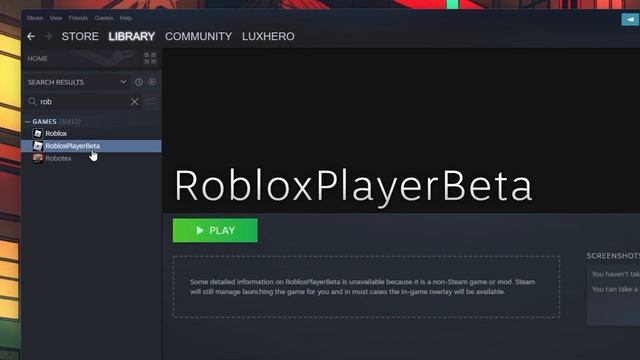Go back with the left arrow
The image size is (640, 360).
[x=31, y=36]
